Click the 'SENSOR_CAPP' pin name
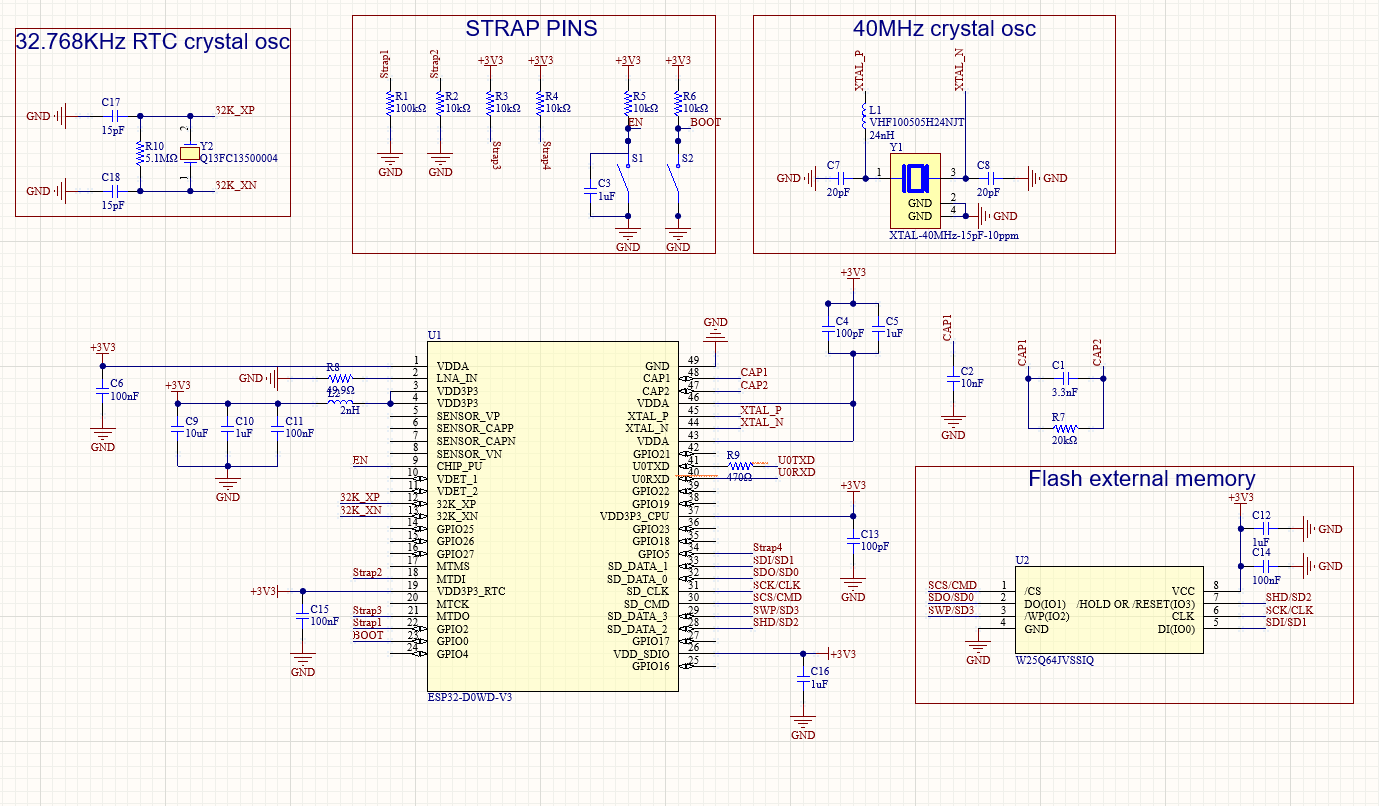 476,428
